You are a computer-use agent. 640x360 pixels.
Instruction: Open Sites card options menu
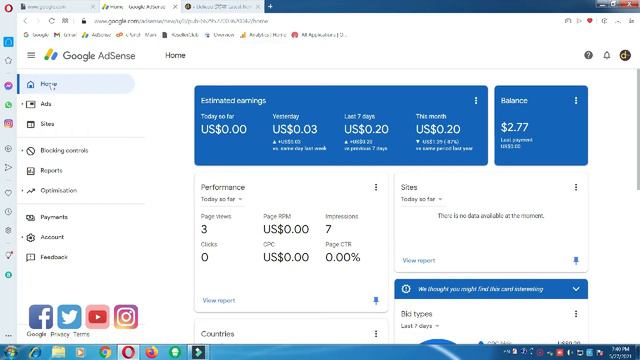(x=576, y=187)
